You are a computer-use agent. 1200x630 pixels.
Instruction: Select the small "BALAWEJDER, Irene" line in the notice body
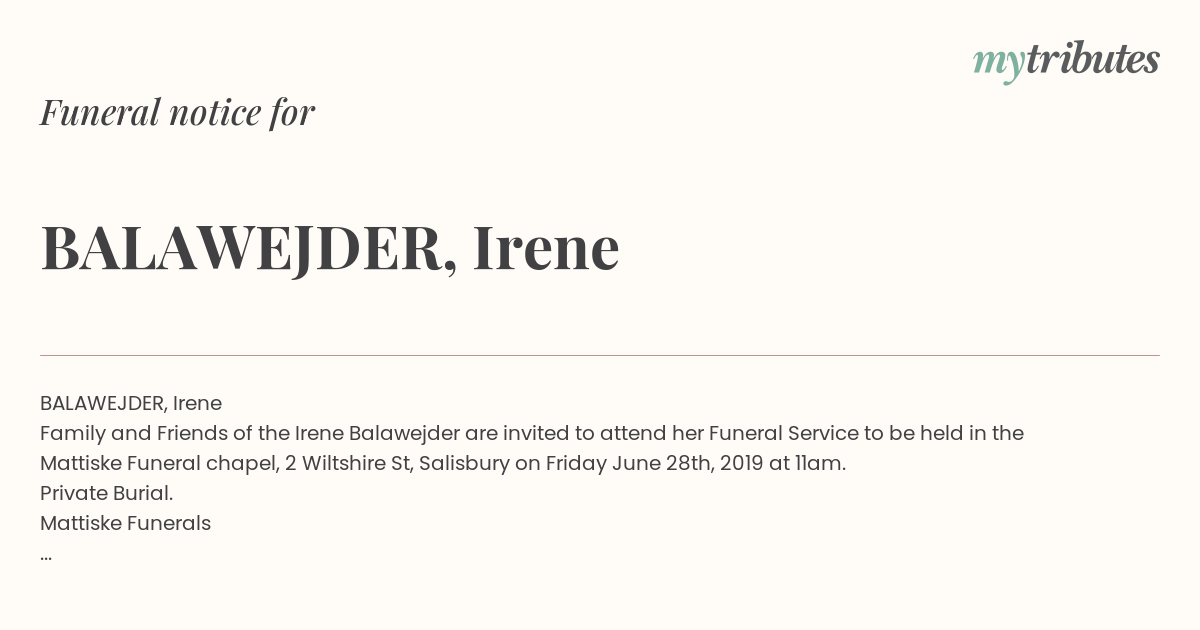(131, 403)
